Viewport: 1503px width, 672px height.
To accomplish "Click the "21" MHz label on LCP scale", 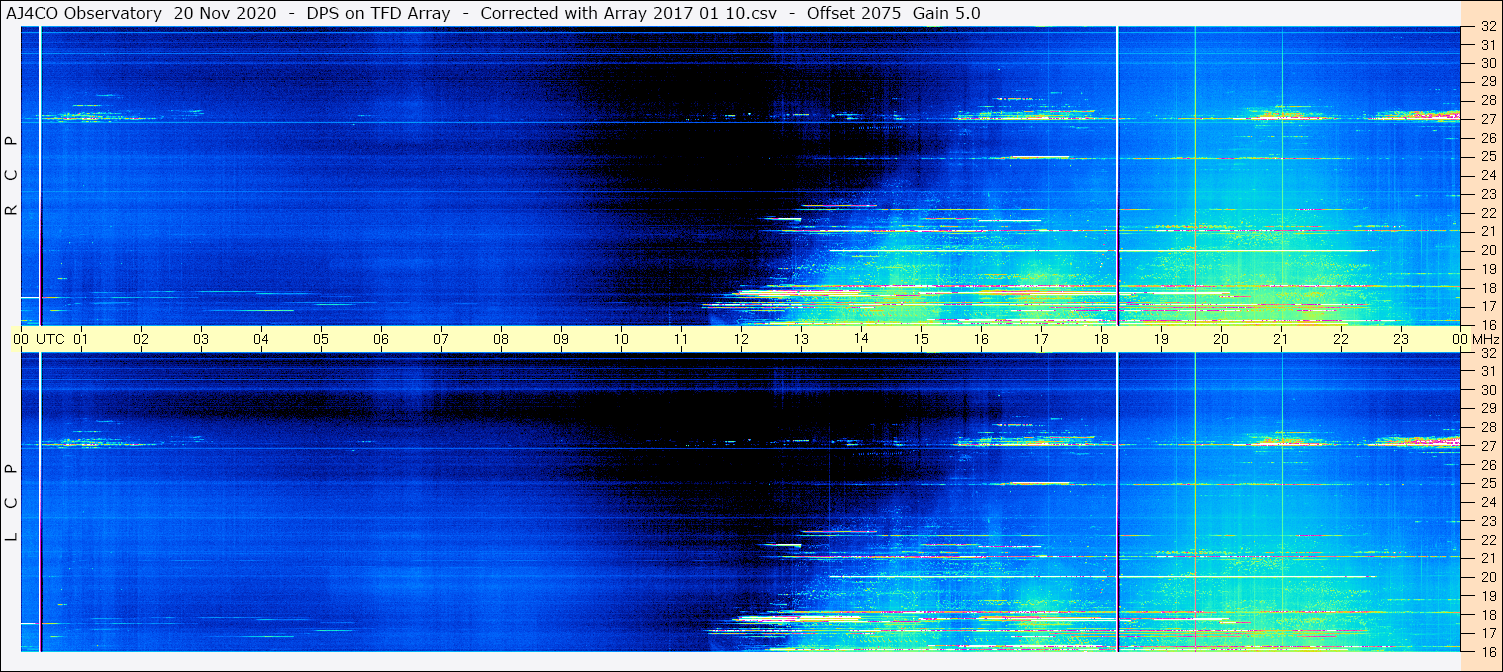I will click(x=1488, y=558).
